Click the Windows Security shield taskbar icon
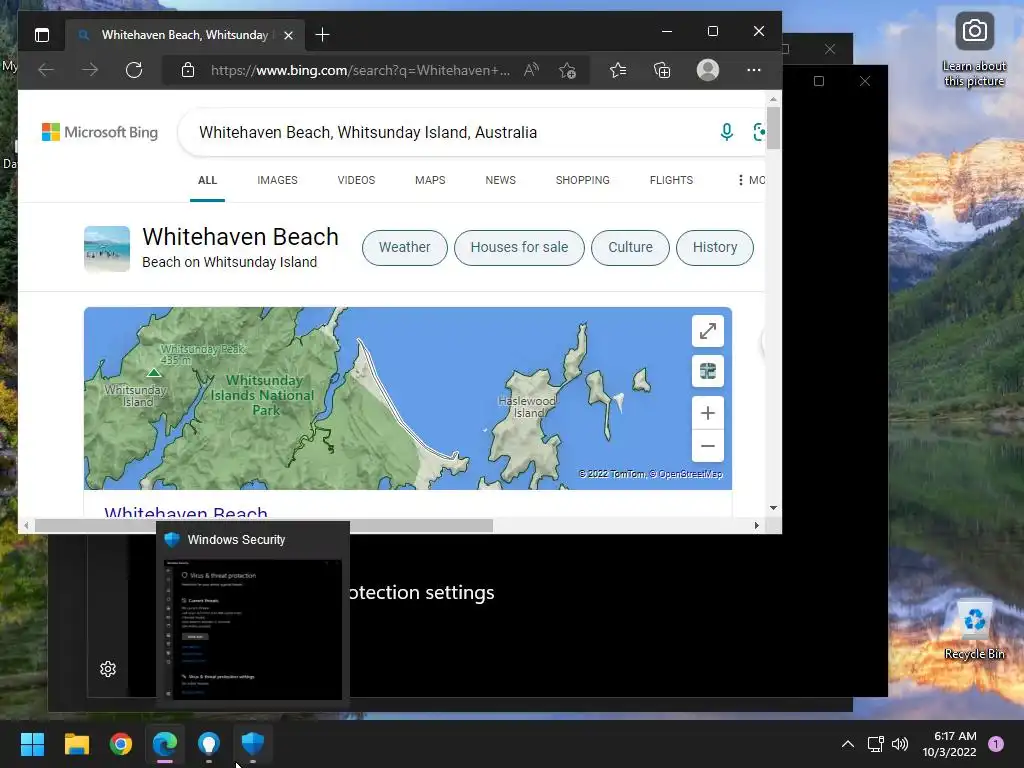The image size is (1024, 768). click(x=253, y=744)
